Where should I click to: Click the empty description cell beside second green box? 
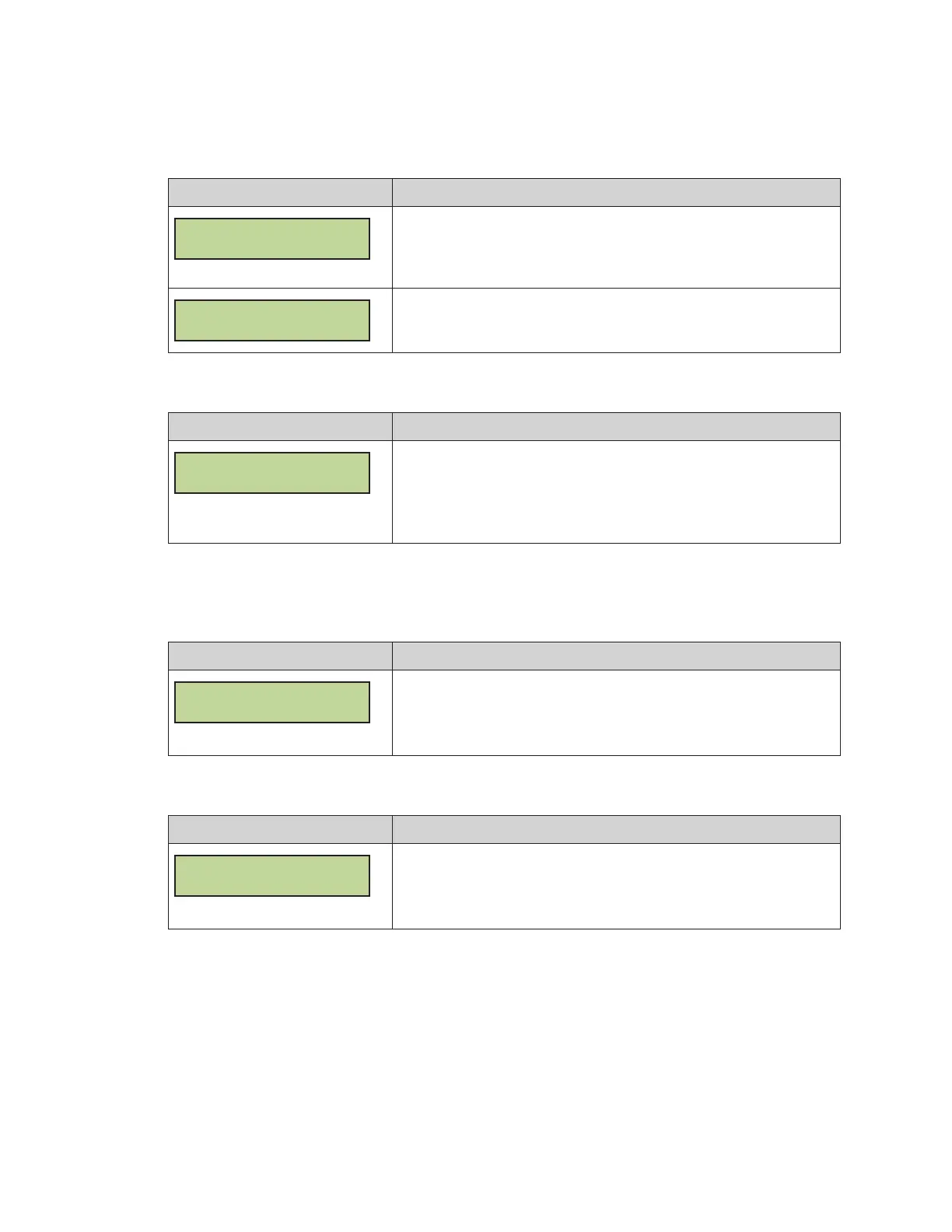click(616, 320)
